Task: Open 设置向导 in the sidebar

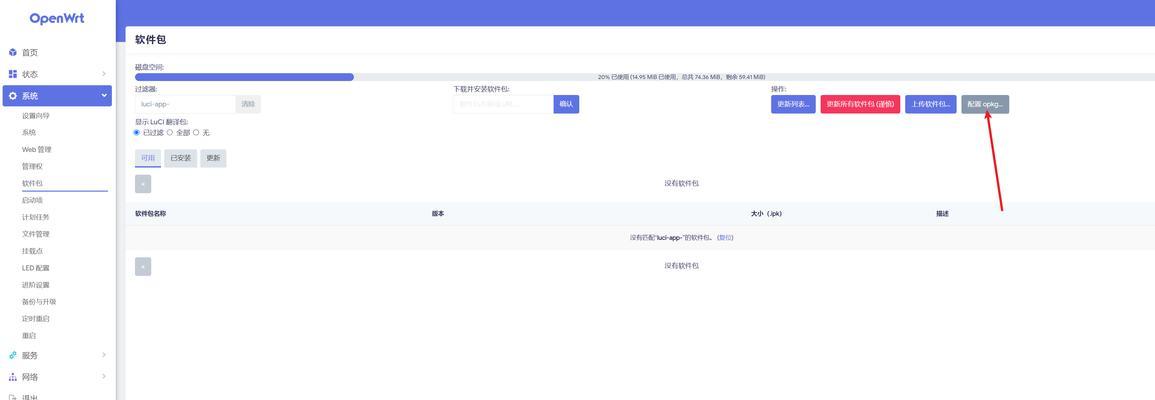Action: coord(36,116)
